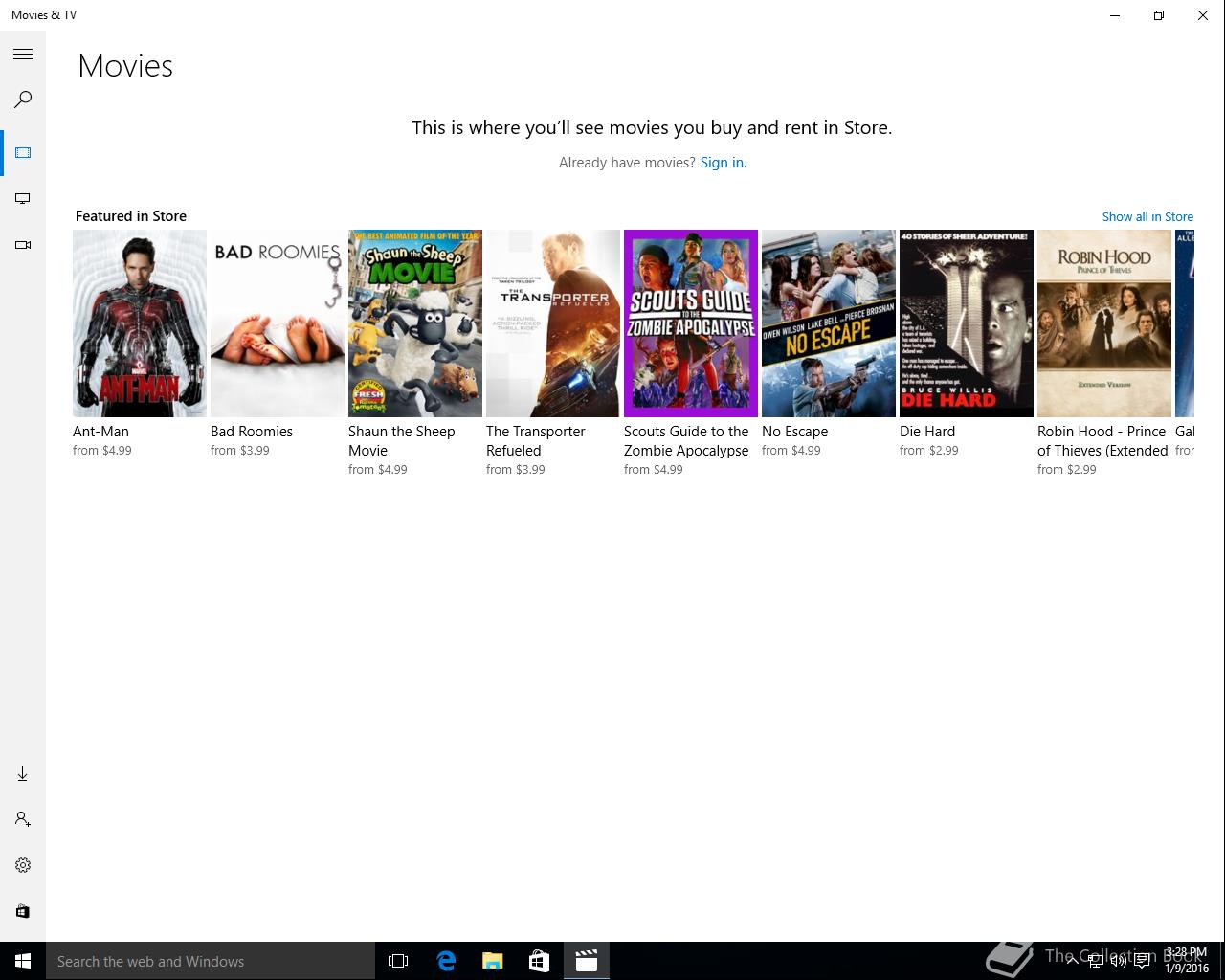Click Bad Roomies price from $3.99
The image size is (1225, 980).
[x=240, y=451]
